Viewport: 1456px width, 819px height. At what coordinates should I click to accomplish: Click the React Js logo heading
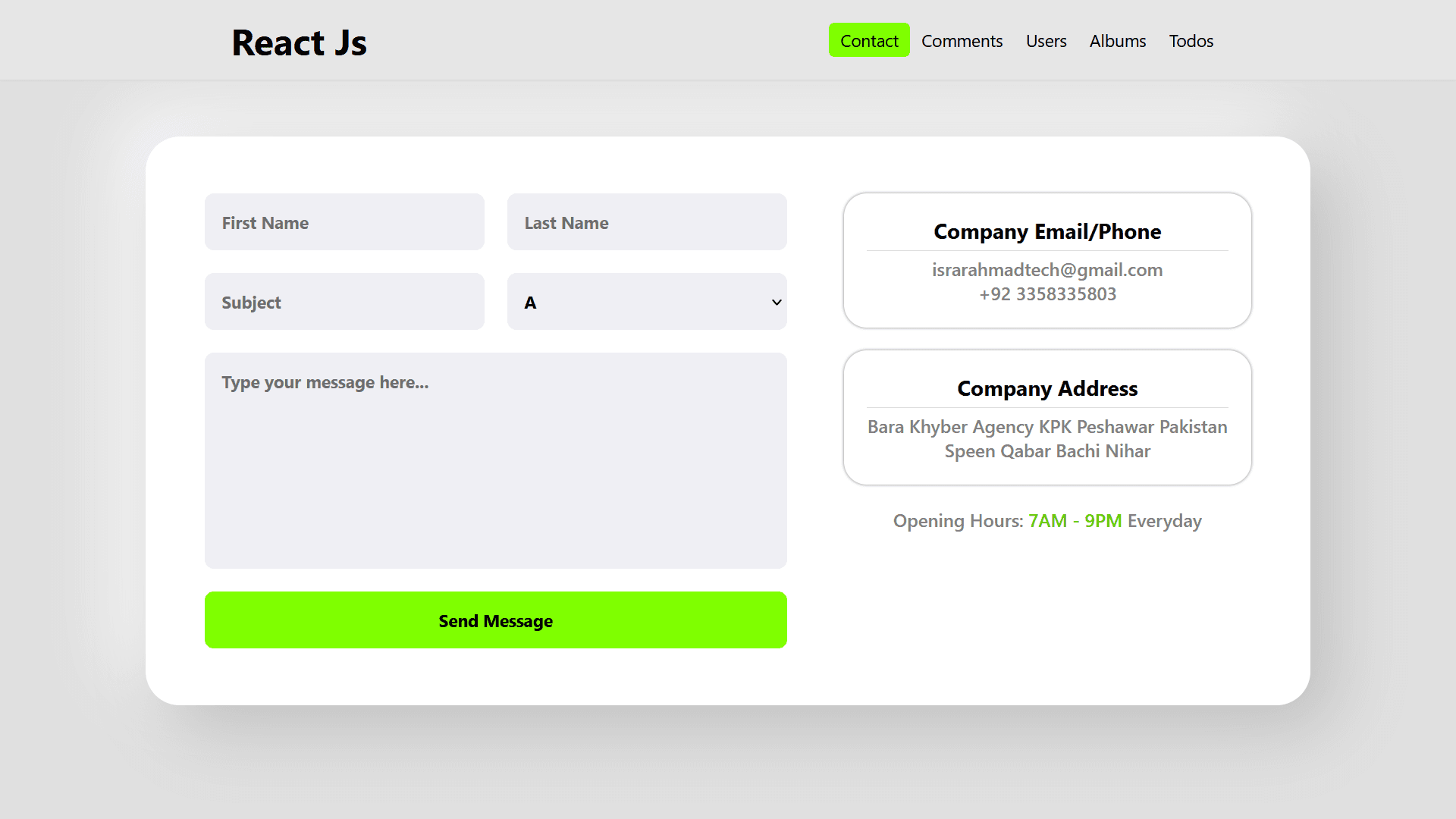coord(299,42)
